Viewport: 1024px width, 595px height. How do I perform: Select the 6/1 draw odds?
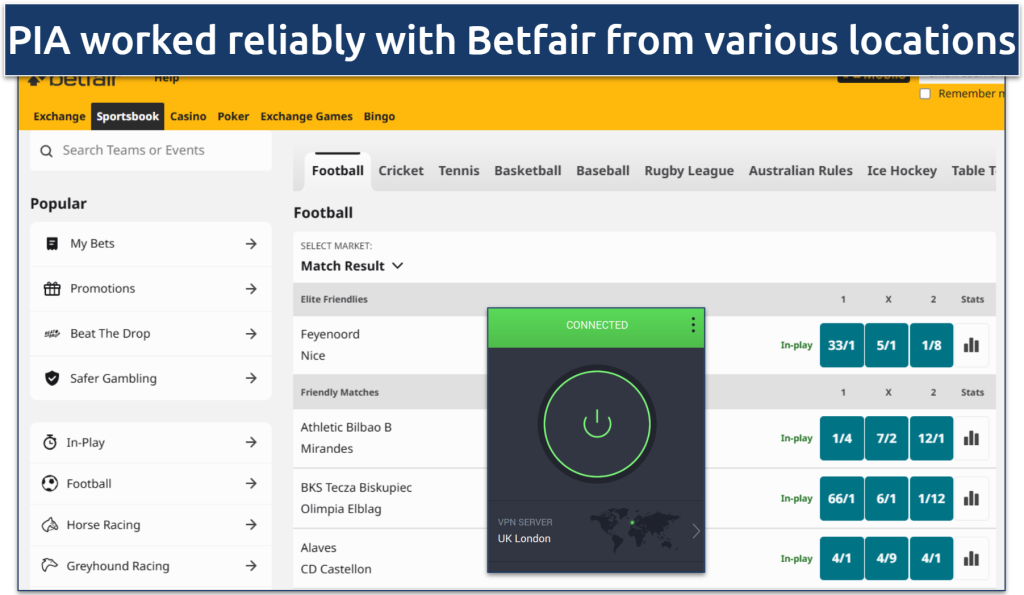click(886, 498)
